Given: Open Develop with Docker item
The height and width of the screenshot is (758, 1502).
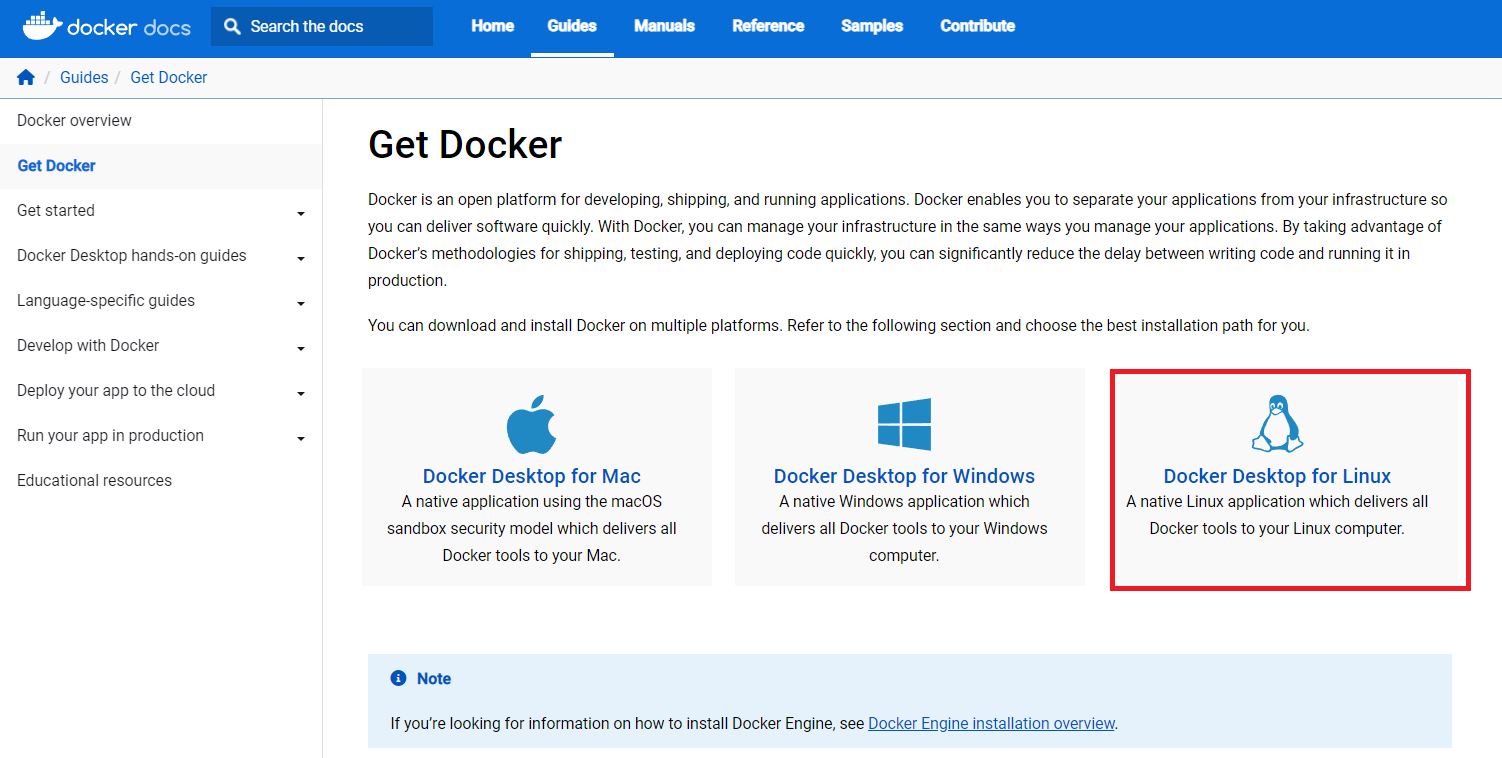Looking at the screenshot, I should pyautogui.click(x=88, y=346).
